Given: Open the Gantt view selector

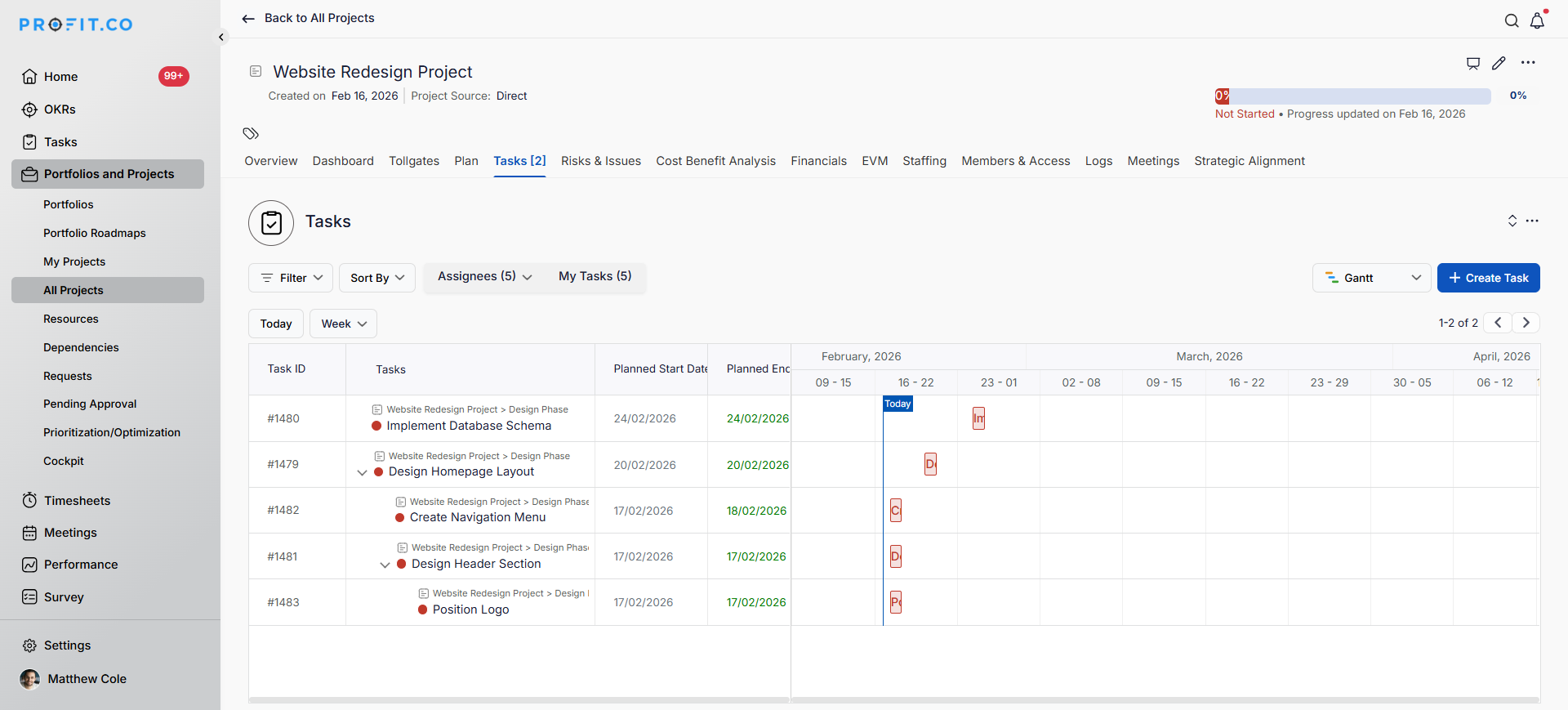Looking at the screenshot, I should point(1372,278).
